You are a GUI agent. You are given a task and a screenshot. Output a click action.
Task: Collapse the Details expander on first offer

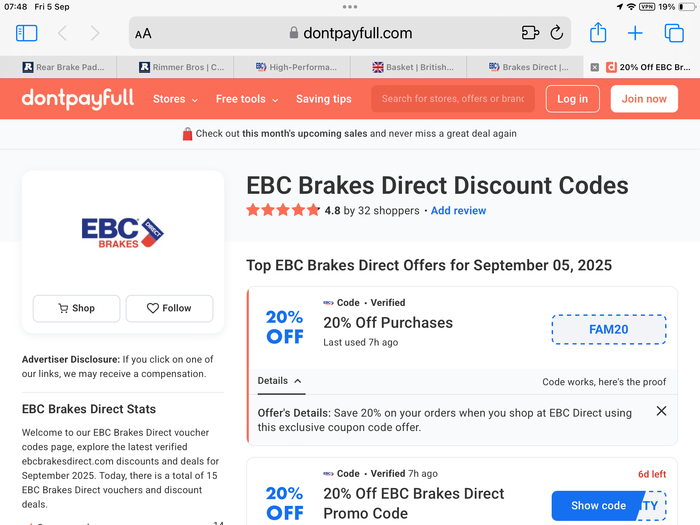pyautogui.click(x=279, y=381)
